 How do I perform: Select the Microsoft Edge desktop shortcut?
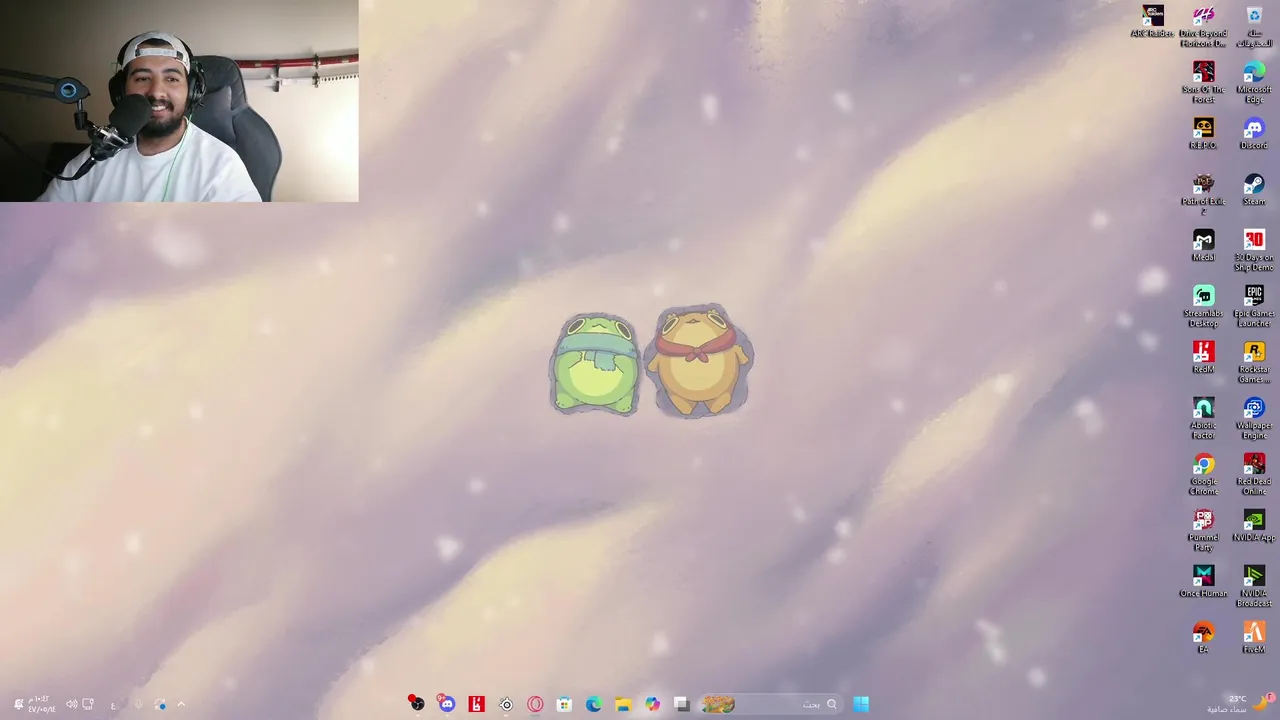1254,82
